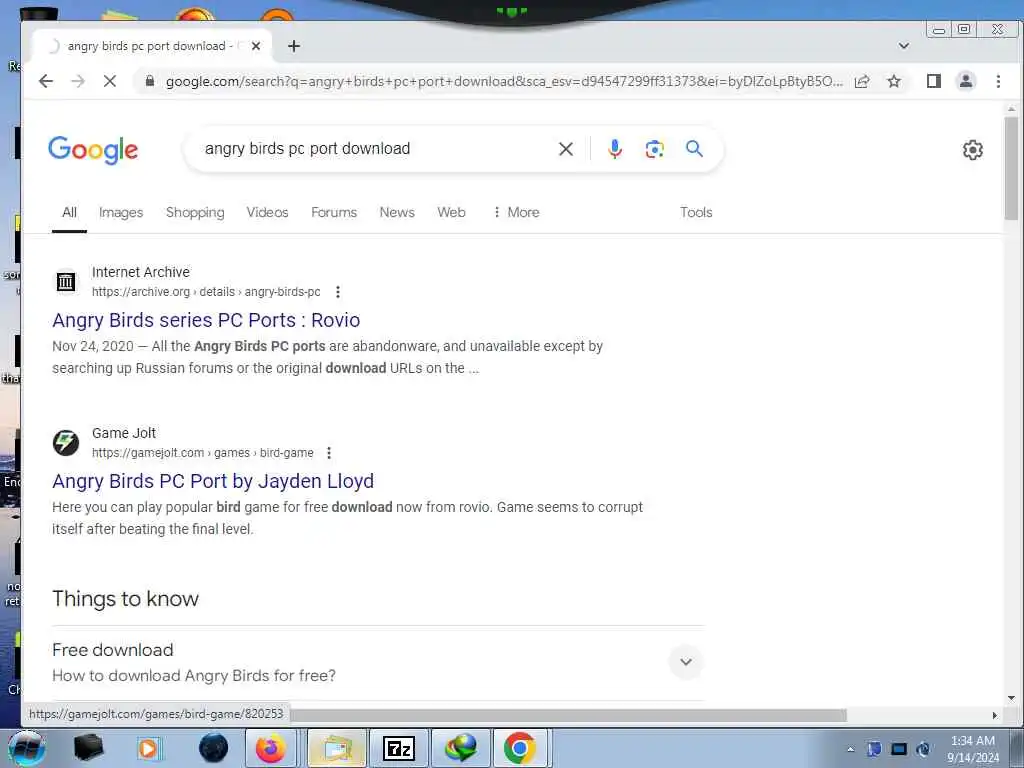Viewport: 1024px width, 768px height.
Task: Click the horizontal scrollbar thumb
Action: point(568,715)
